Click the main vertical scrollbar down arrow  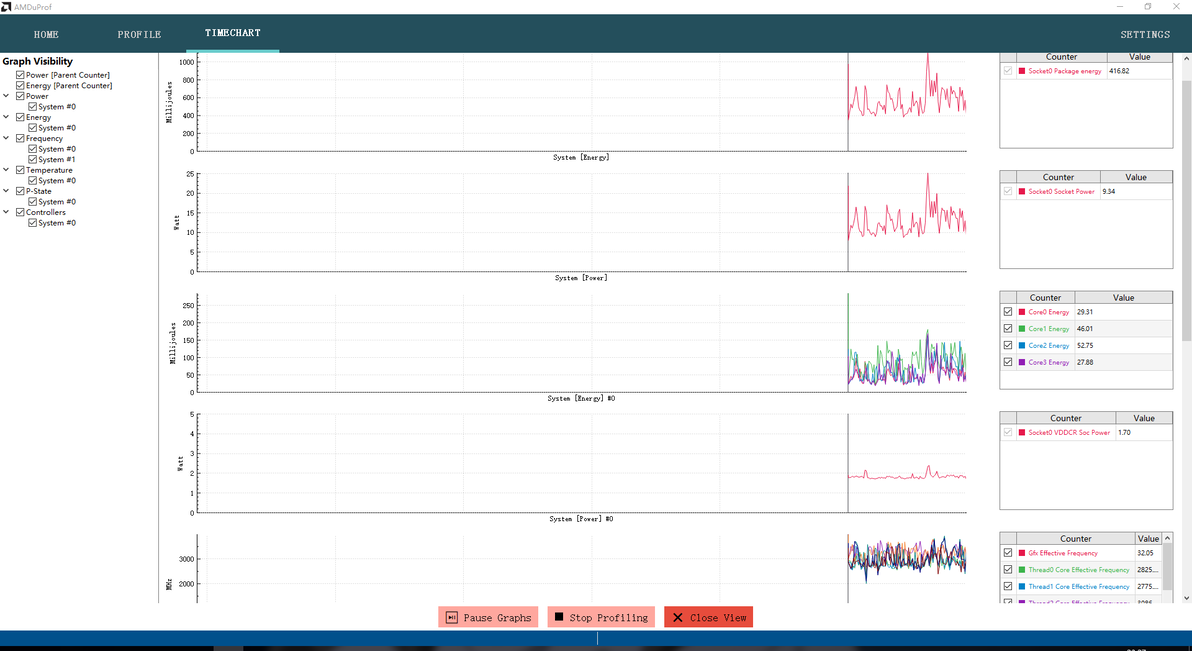1187,599
